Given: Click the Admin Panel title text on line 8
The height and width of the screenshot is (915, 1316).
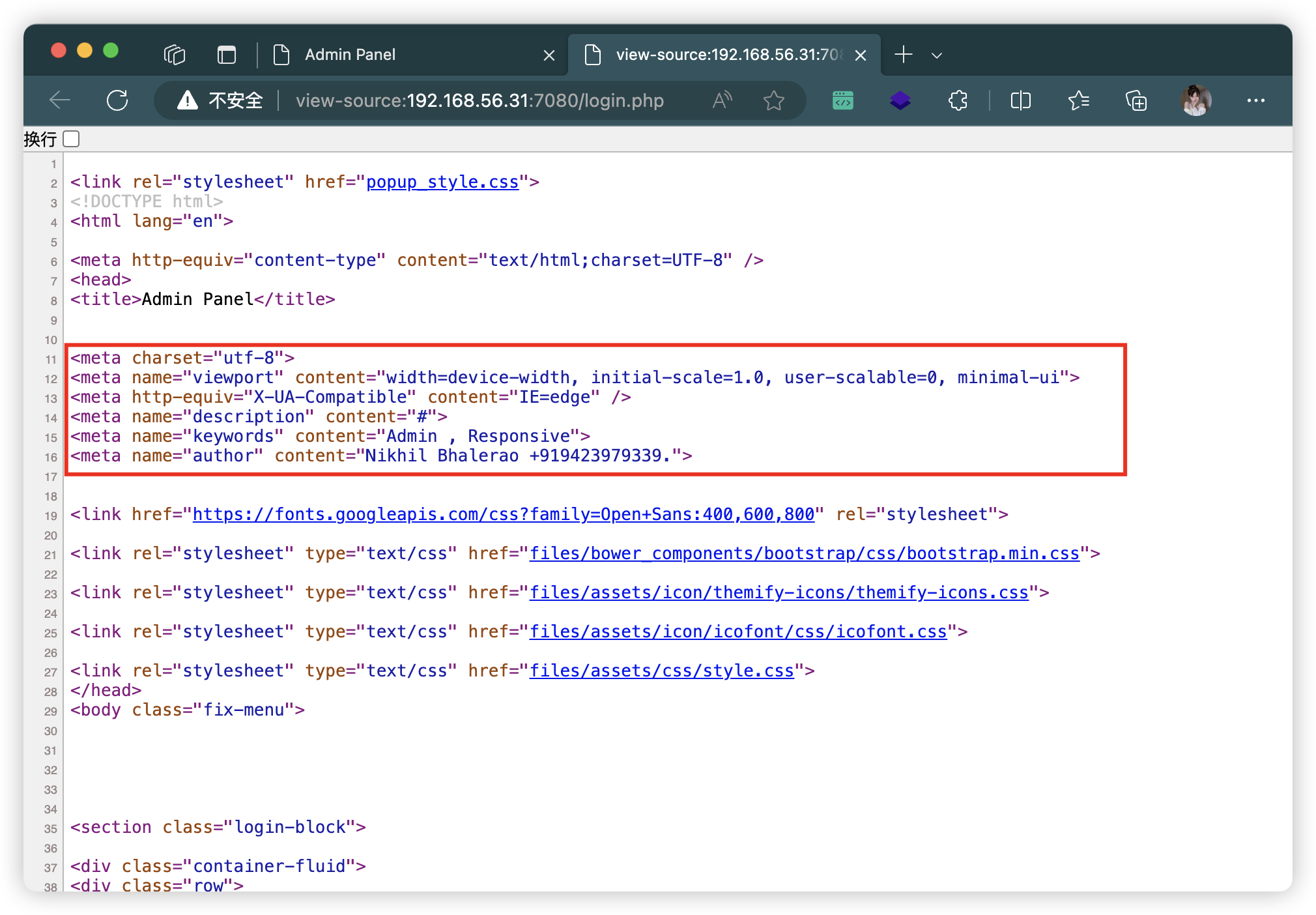Looking at the screenshot, I should (197, 299).
